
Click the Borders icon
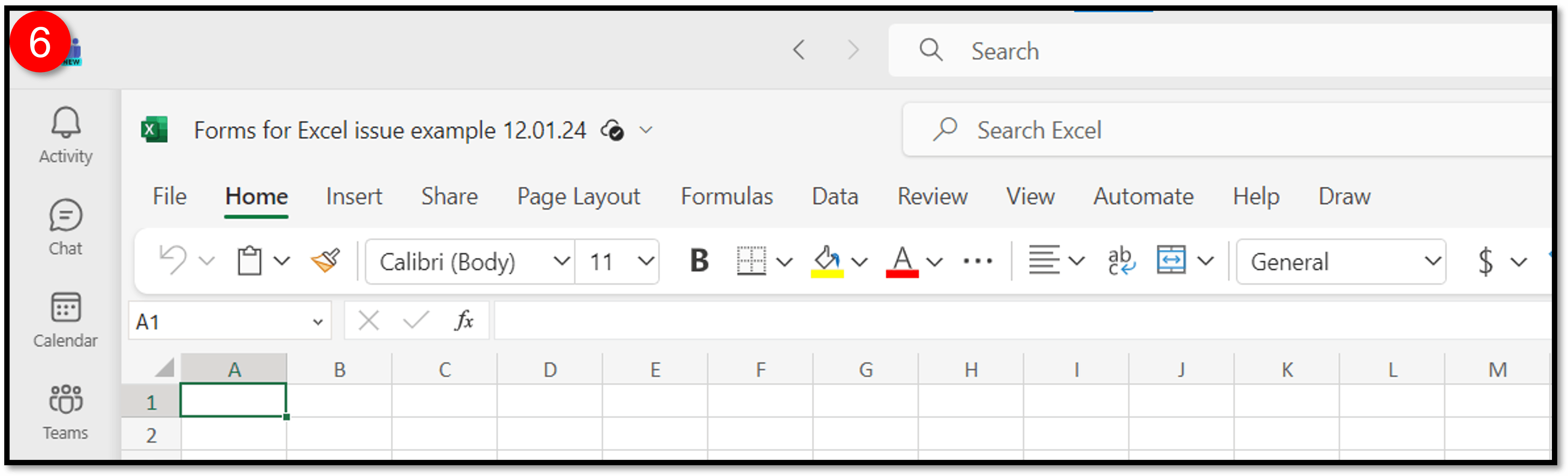[x=751, y=261]
